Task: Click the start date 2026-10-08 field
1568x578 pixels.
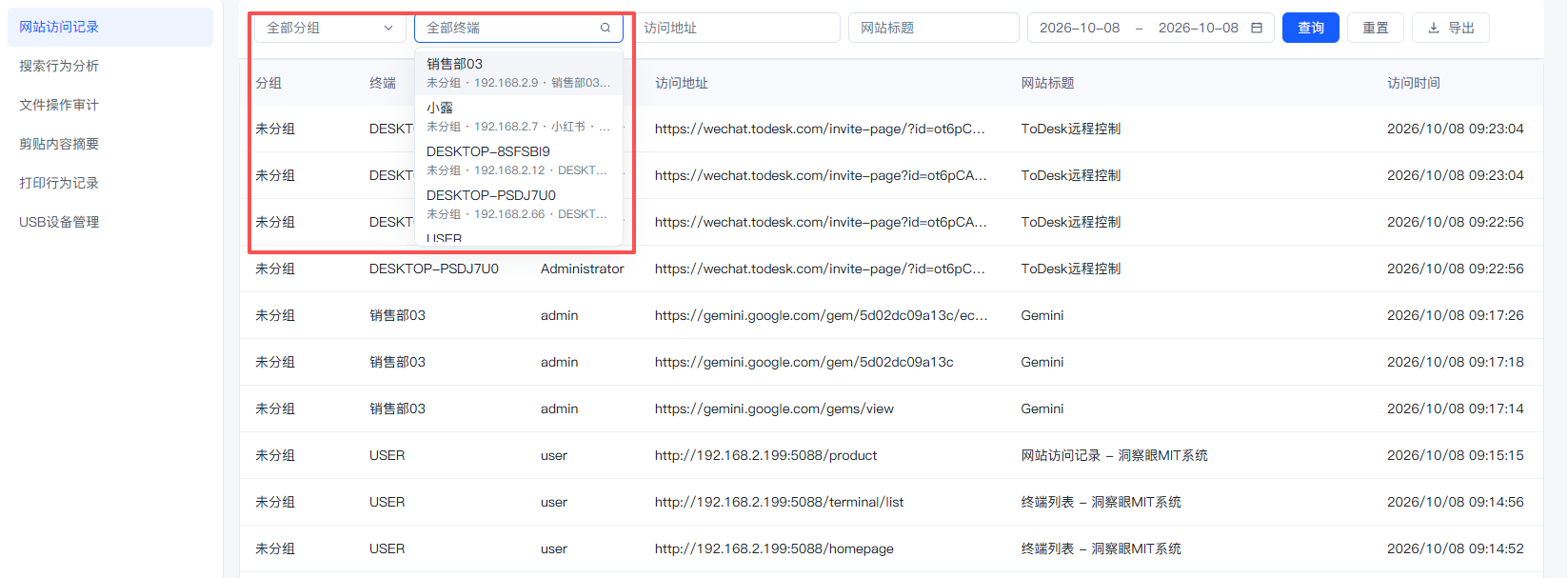Action: point(1080,28)
